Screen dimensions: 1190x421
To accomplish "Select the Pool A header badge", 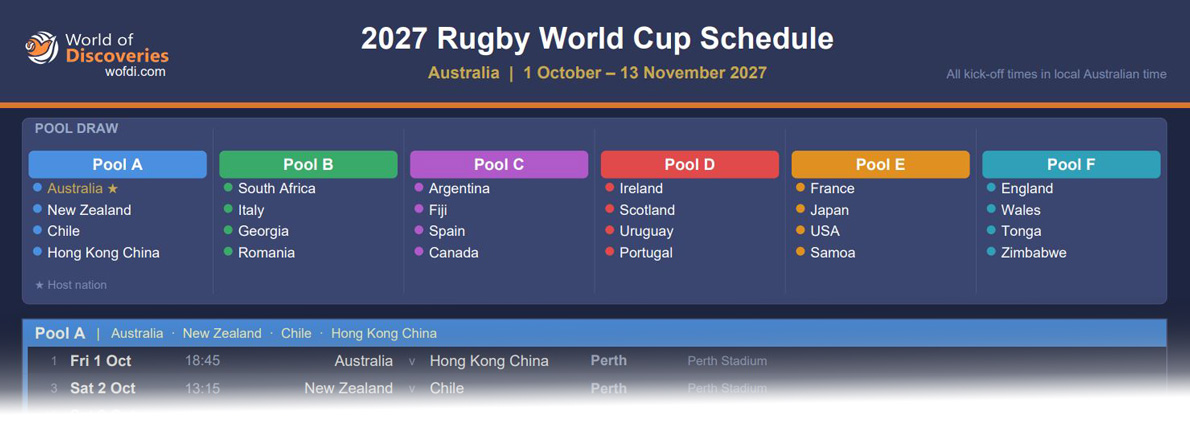I will [118, 165].
